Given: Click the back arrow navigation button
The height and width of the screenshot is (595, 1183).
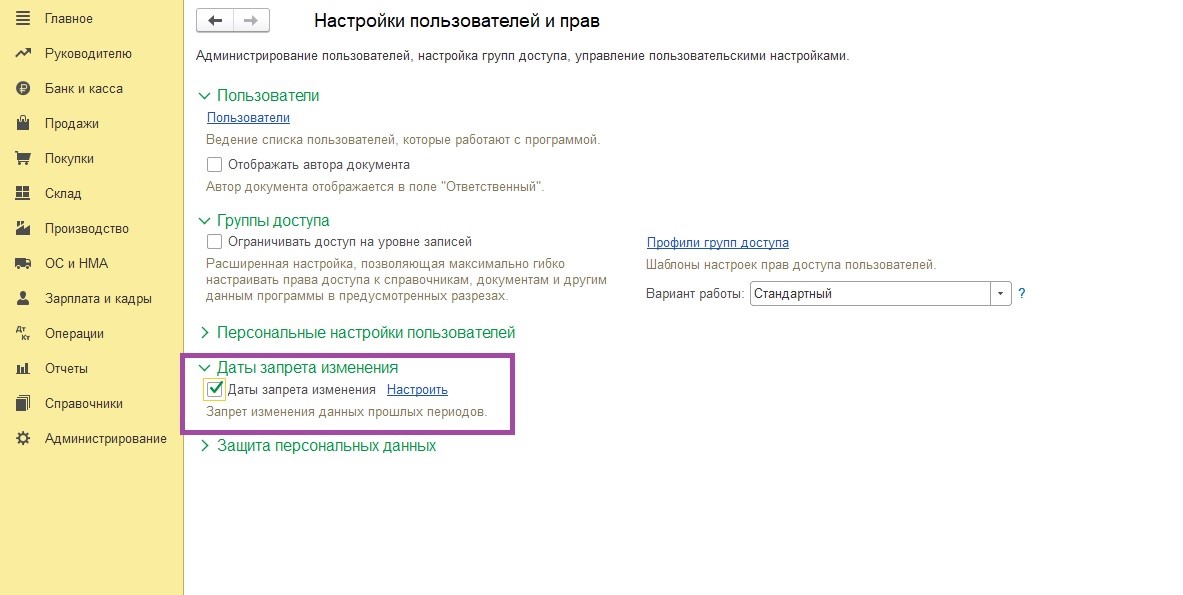Looking at the screenshot, I should click(x=215, y=20).
